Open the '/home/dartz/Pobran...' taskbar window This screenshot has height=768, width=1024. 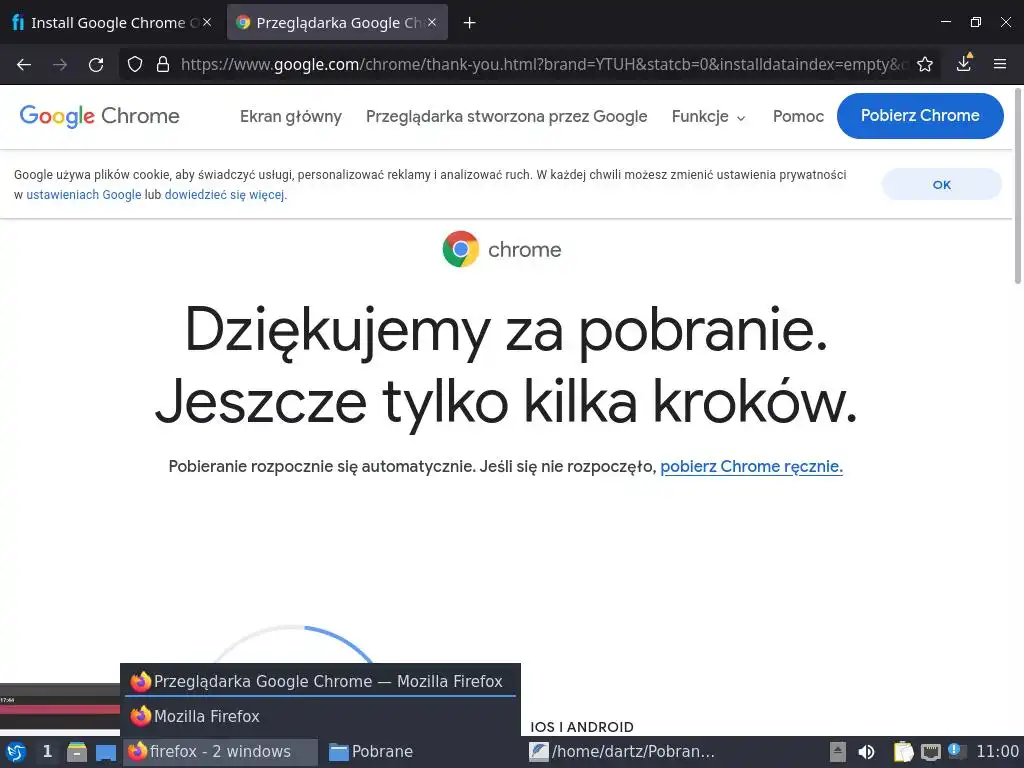click(x=622, y=752)
